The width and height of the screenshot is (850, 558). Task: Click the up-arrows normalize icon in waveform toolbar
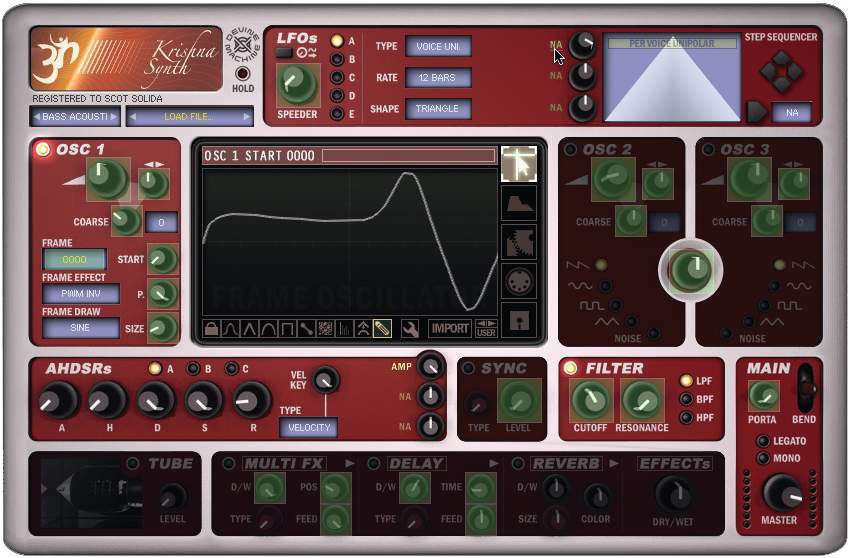[x=363, y=329]
